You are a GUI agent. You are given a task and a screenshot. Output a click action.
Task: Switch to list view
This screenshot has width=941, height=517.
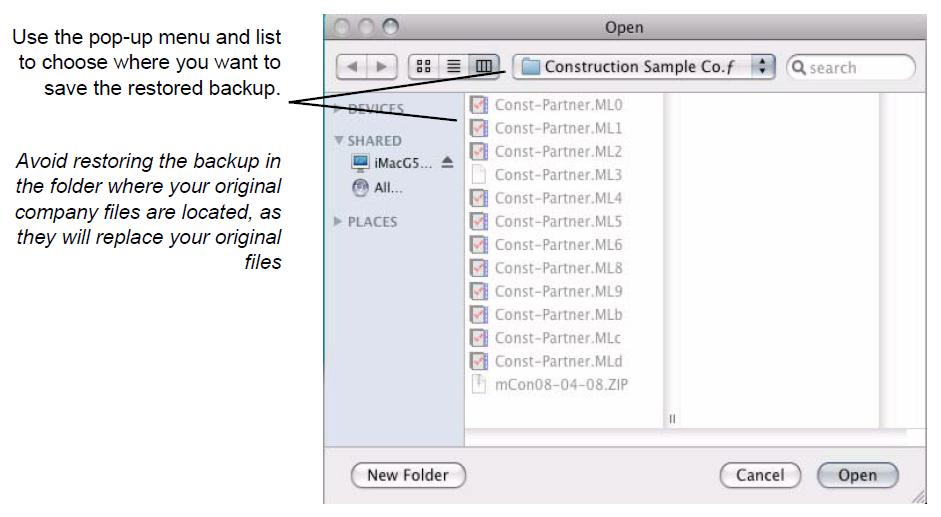point(453,67)
